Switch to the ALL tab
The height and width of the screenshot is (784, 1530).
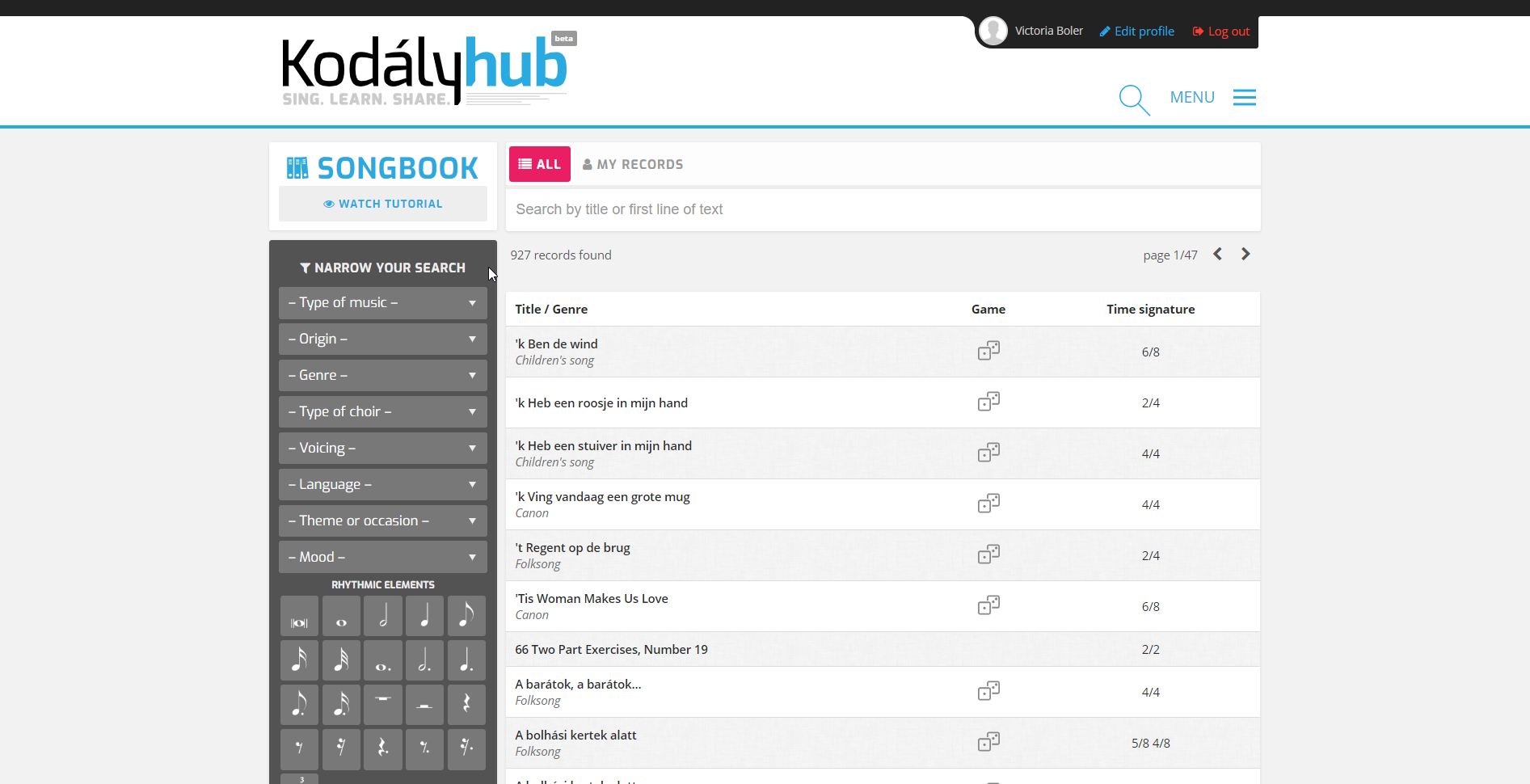point(540,164)
